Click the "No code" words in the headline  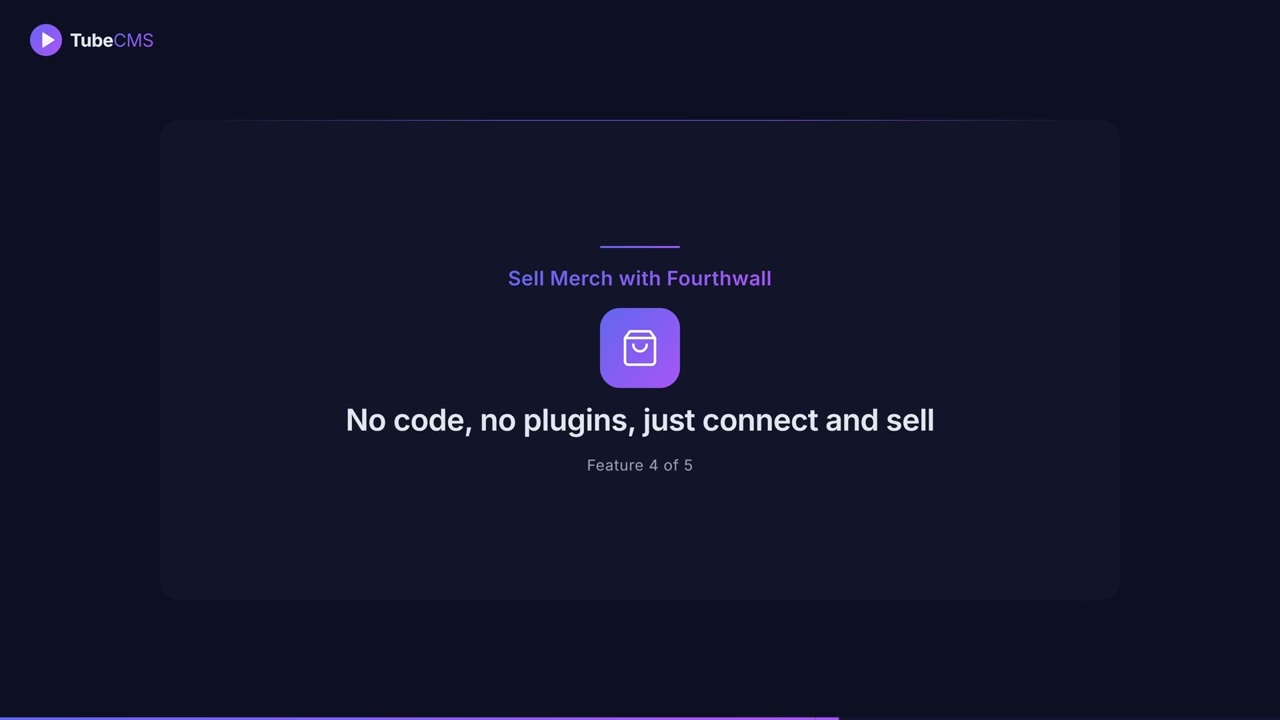point(405,420)
